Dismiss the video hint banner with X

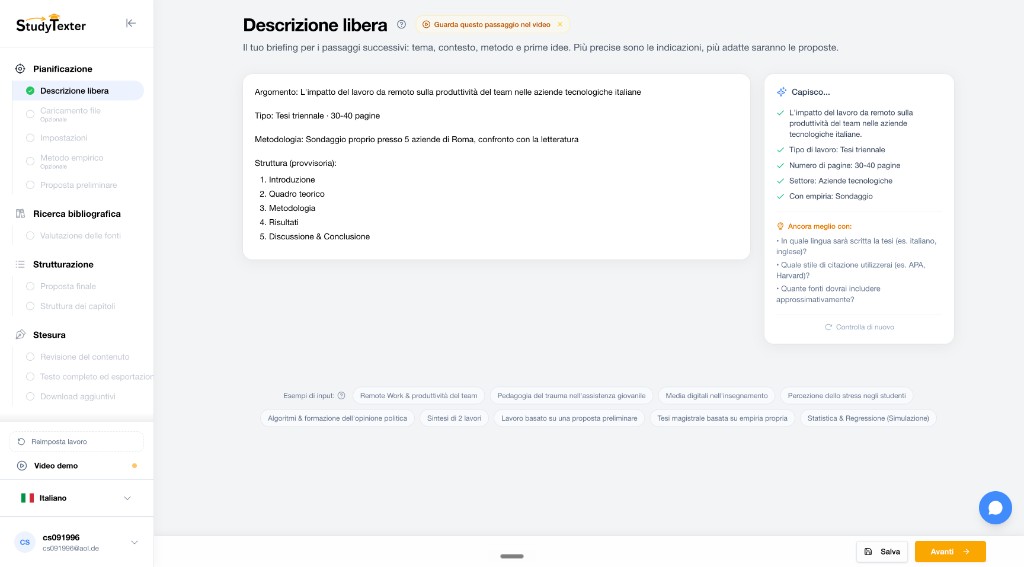[x=560, y=25]
